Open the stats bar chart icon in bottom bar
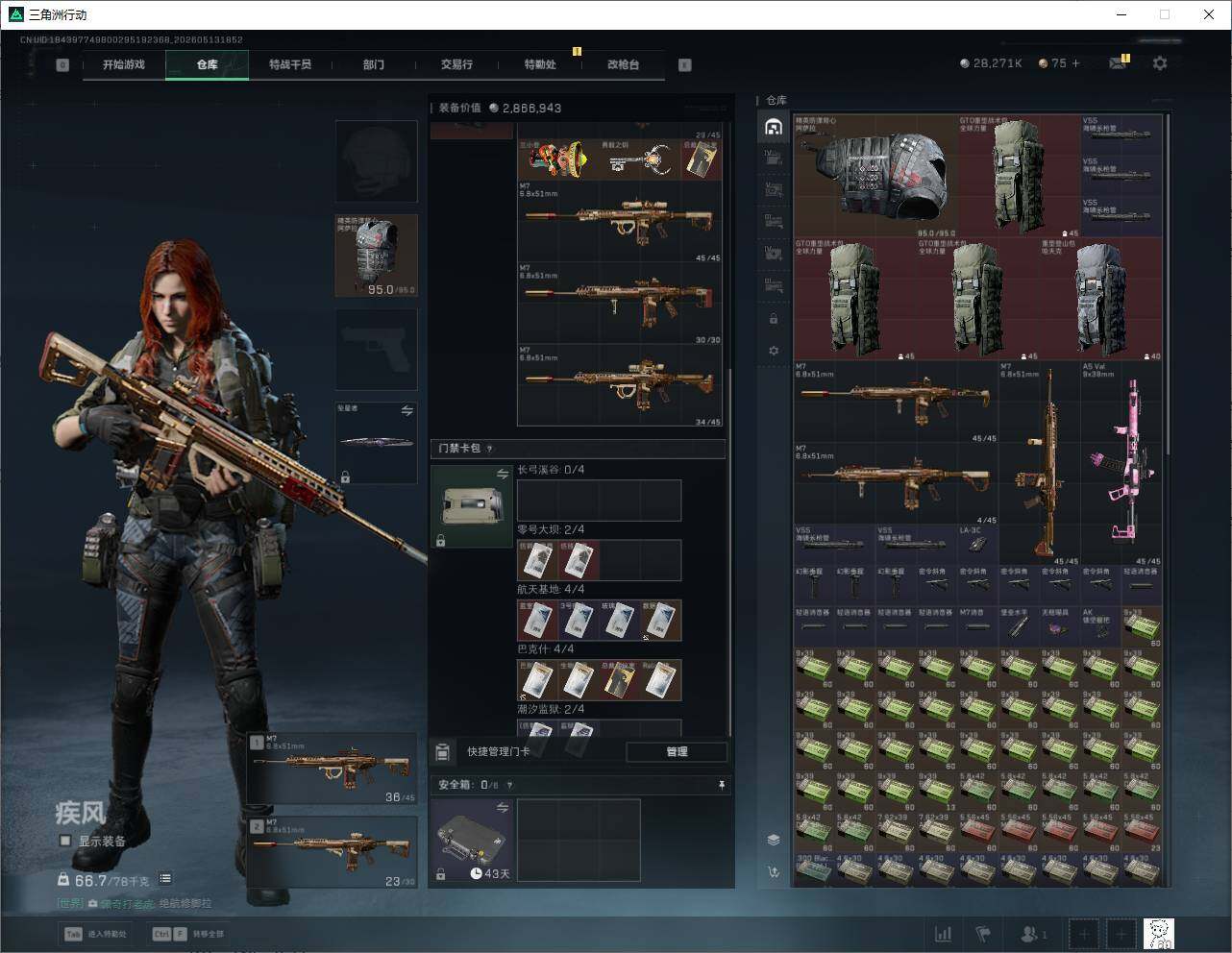 944,934
